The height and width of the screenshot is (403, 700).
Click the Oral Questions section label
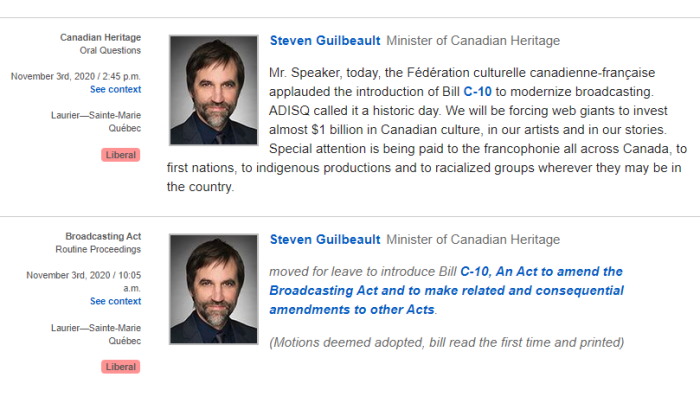(110, 50)
